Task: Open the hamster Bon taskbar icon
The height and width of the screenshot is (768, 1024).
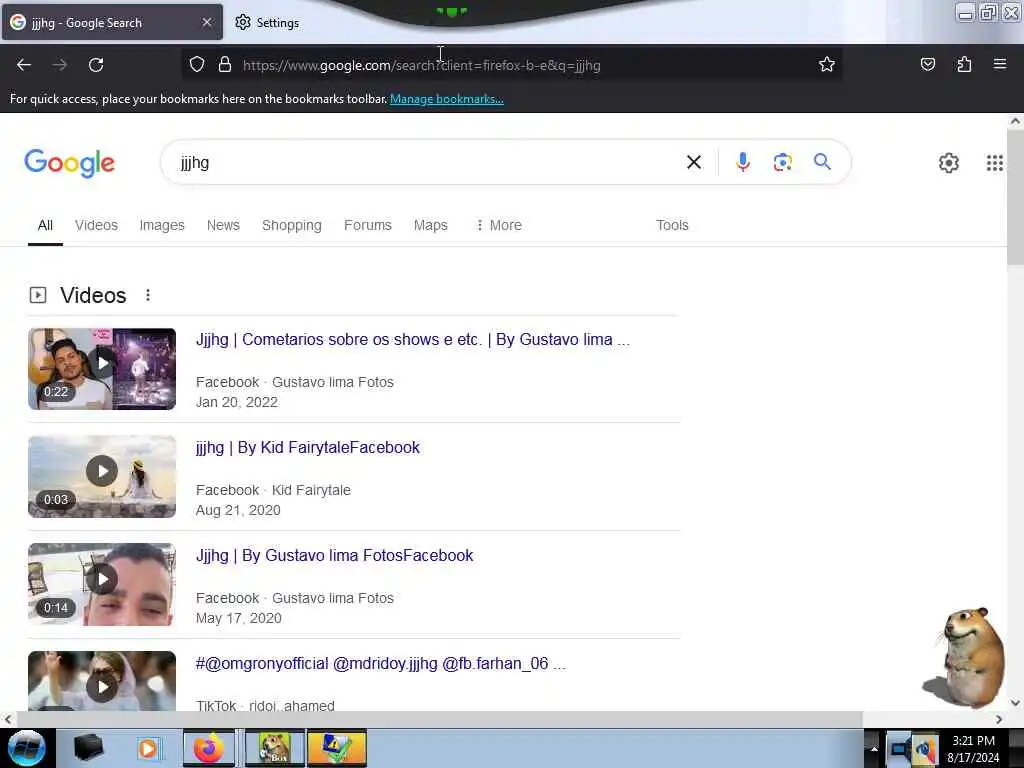Action: pyautogui.click(x=275, y=748)
